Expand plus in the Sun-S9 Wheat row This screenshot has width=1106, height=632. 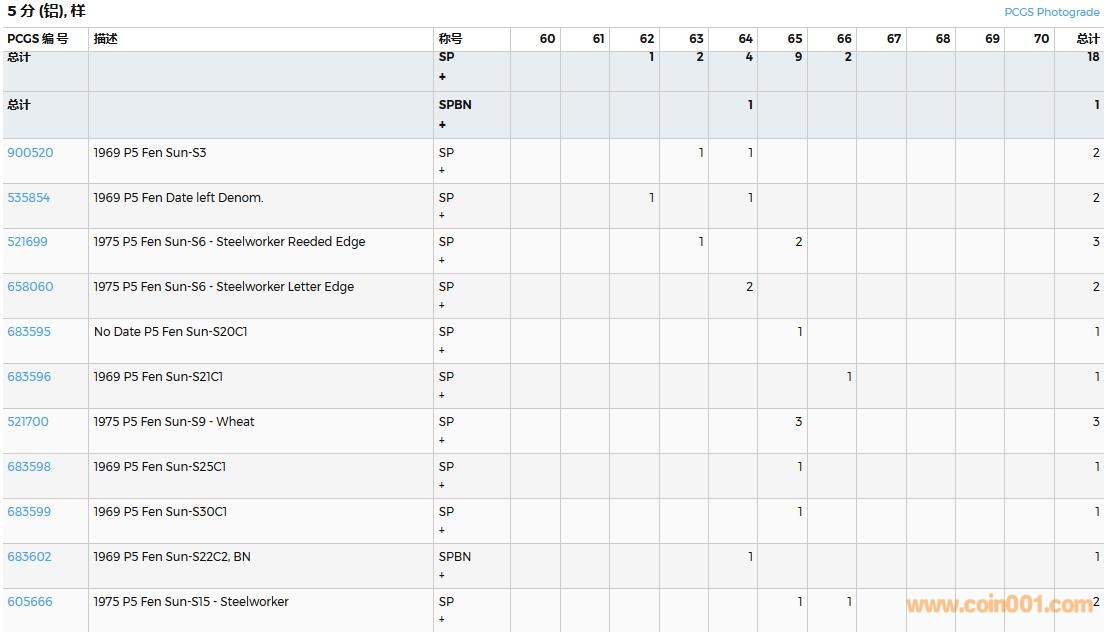(442, 441)
